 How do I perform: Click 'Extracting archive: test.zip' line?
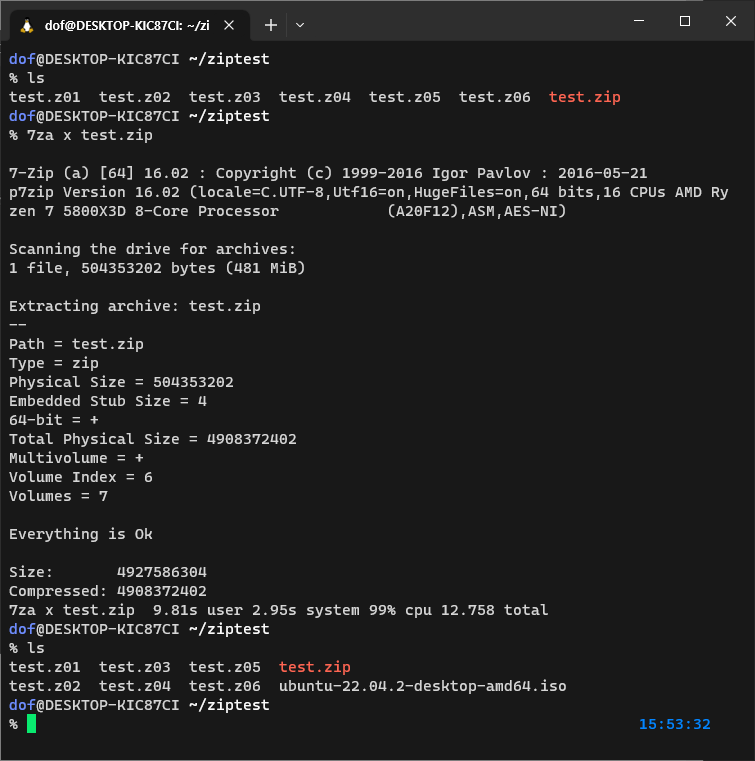coord(135,306)
